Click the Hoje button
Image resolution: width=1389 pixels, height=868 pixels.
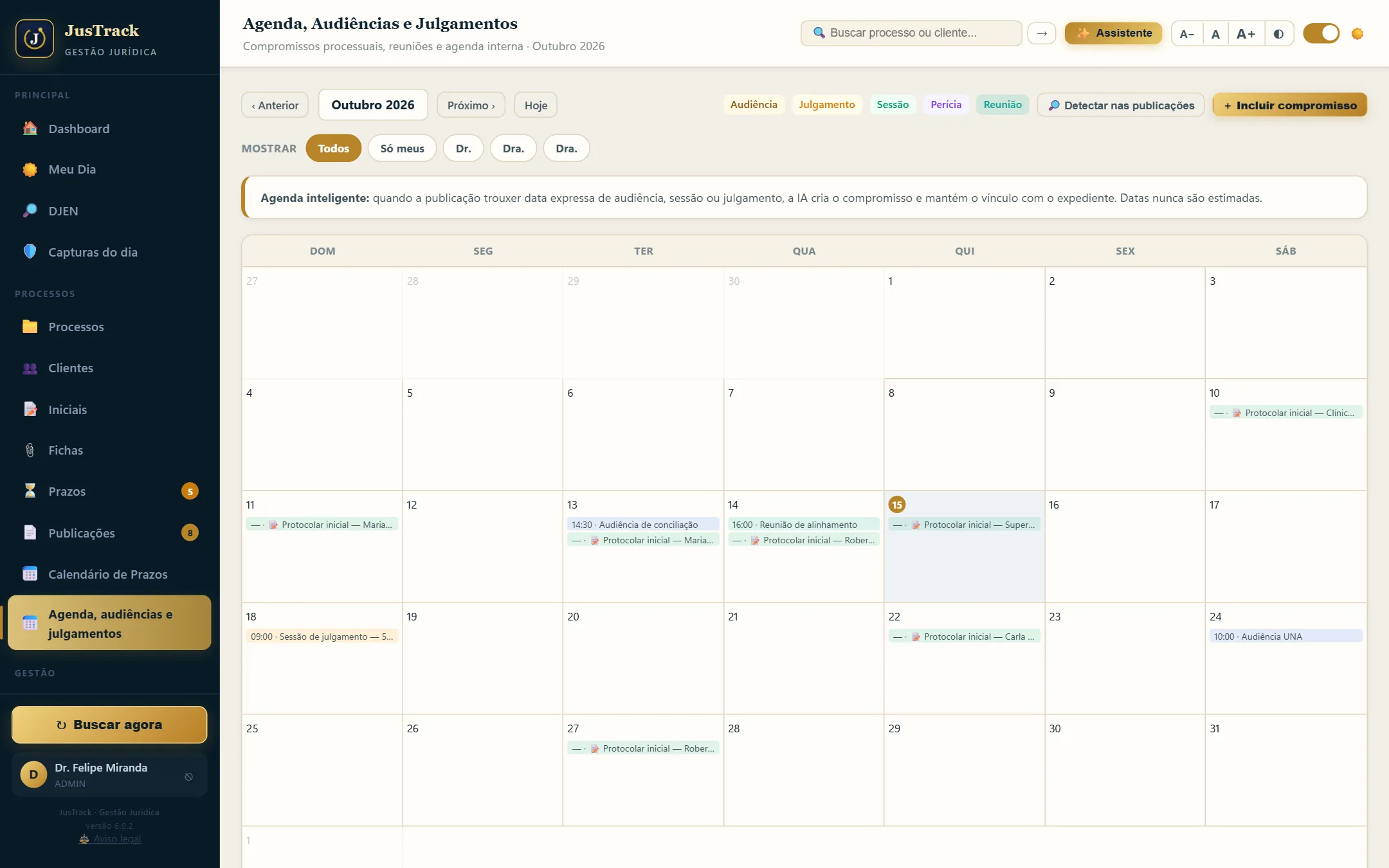click(x=536, y=105)
